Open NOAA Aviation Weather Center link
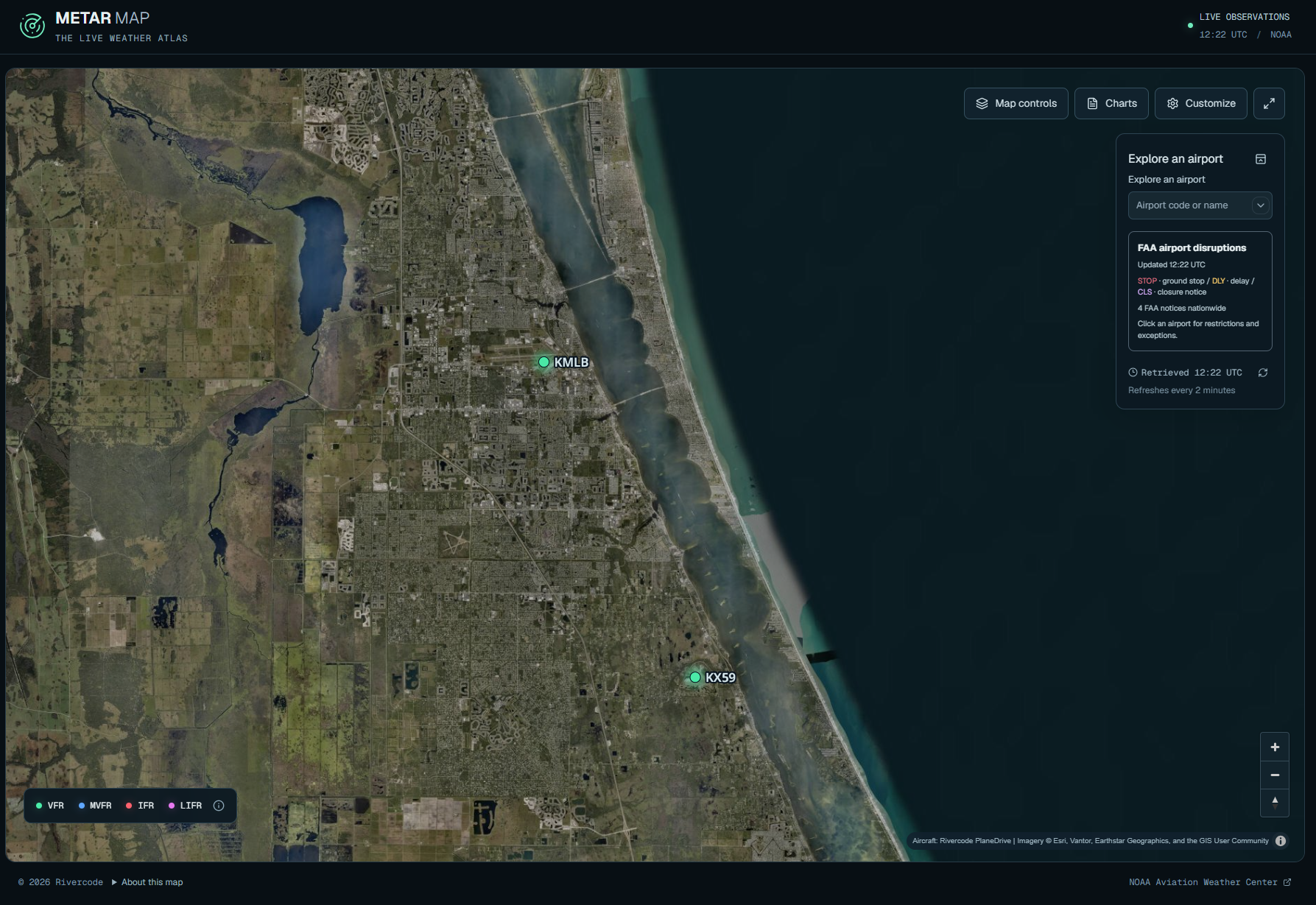 coord(1210,882)
